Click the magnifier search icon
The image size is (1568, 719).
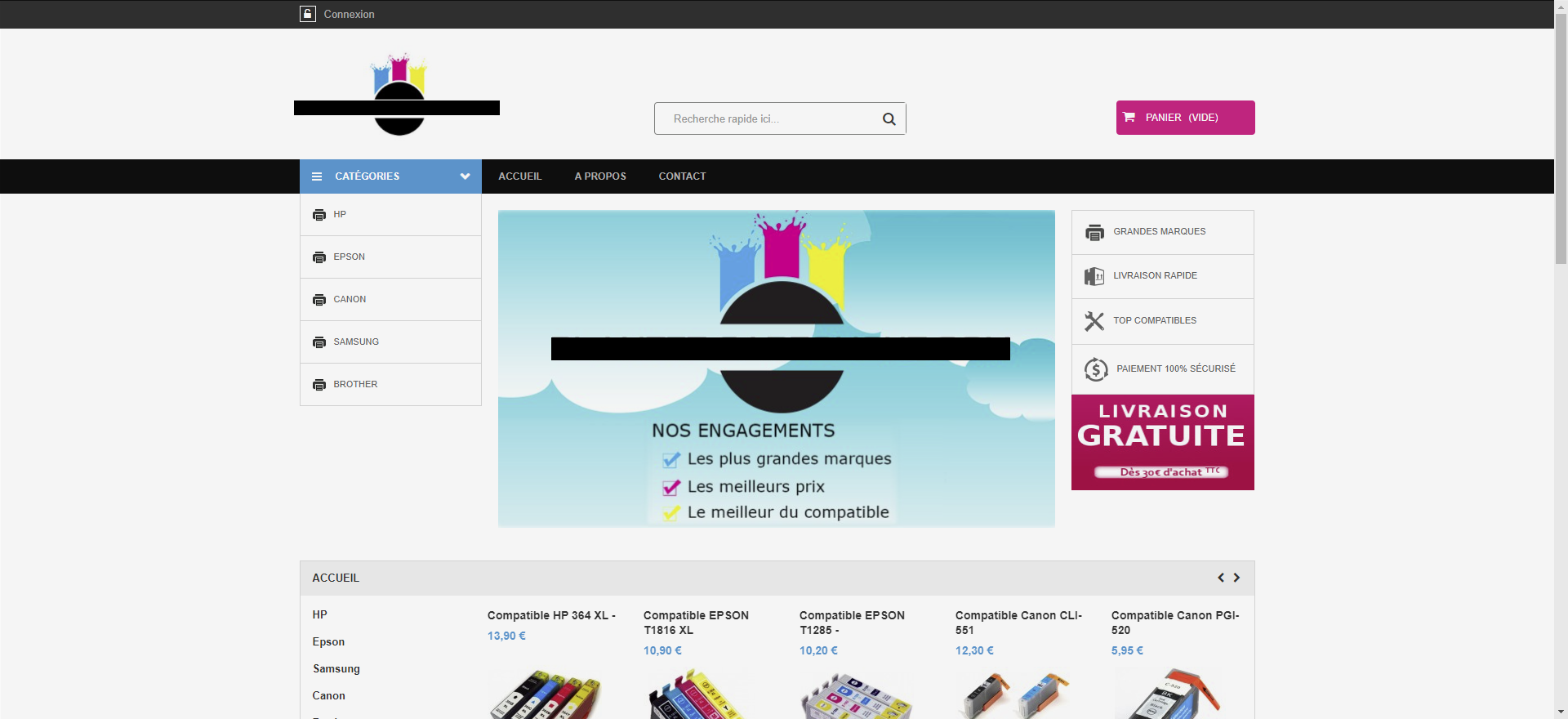889,118
